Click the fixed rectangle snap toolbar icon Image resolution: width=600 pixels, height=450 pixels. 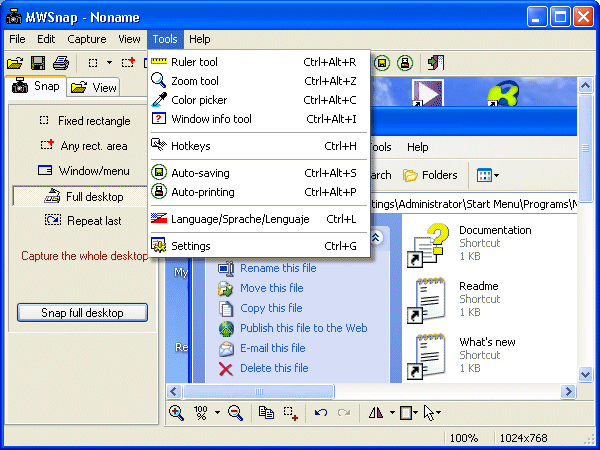[x=93, y=63]
